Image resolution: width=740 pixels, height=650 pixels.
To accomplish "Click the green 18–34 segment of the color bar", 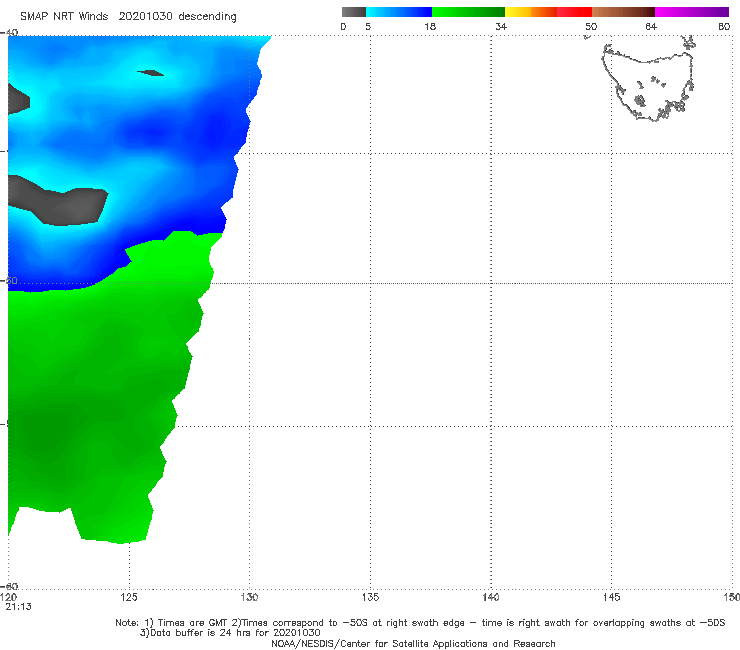I will click(x=468, y=12).
